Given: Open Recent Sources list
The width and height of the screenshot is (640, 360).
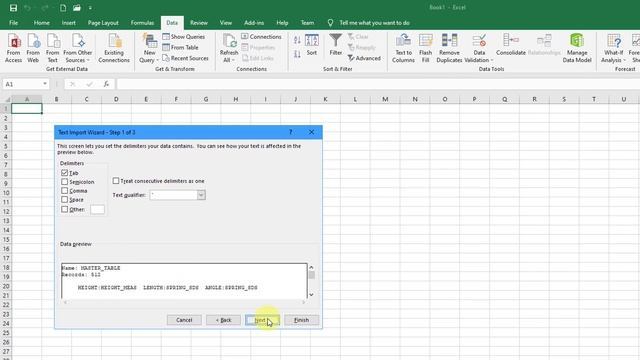Looking at the screenshot, I should (x=185, y=58).
